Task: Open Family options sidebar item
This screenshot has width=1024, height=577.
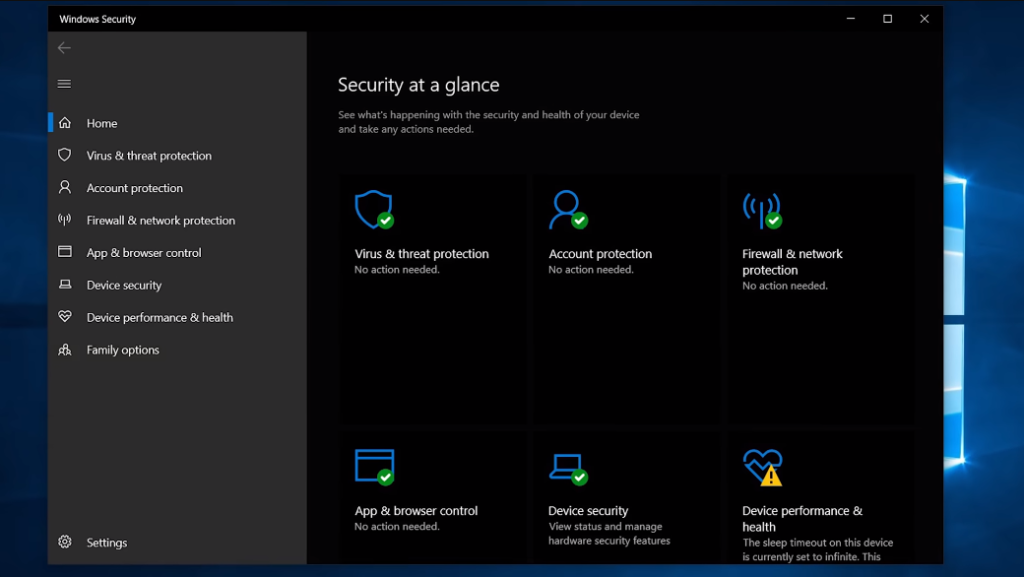Action: pos(177,350)
